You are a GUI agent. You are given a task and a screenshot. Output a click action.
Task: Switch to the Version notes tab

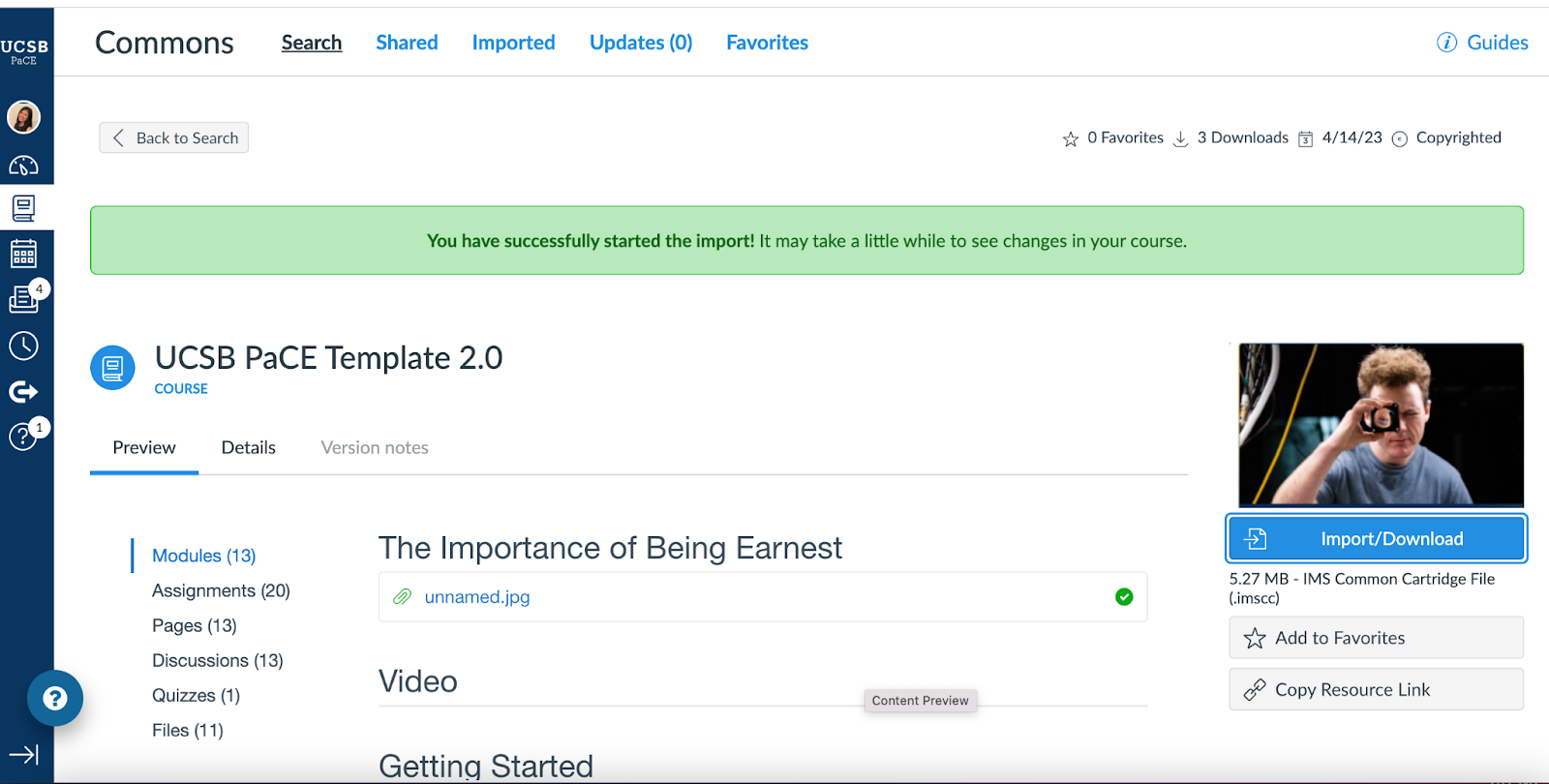point(375,447)
